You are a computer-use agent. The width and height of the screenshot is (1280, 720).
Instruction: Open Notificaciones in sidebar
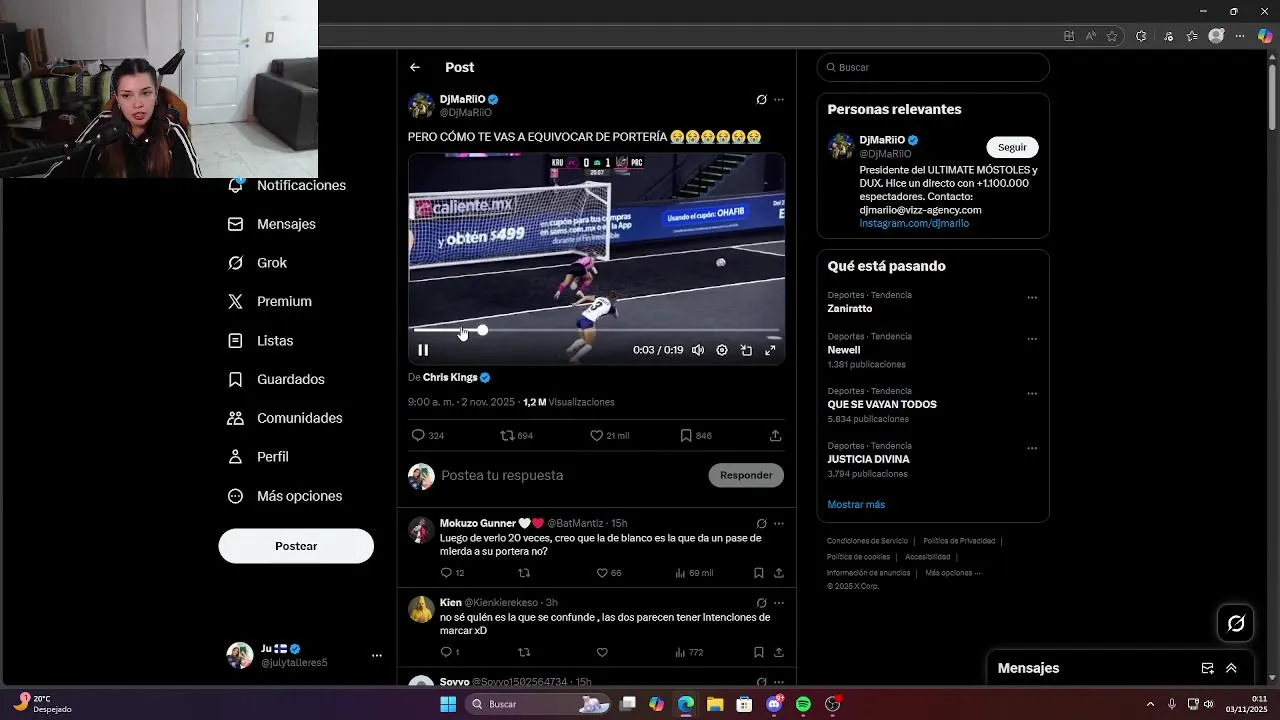click(x=288, y=186)
